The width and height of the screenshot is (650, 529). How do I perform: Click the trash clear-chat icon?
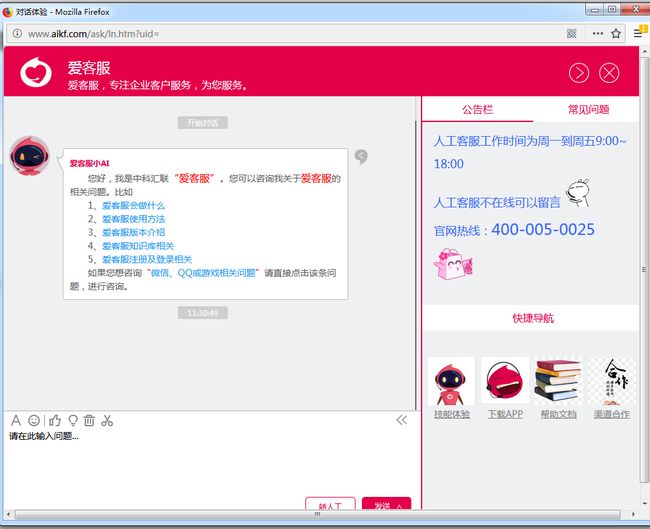pos(89,420)
